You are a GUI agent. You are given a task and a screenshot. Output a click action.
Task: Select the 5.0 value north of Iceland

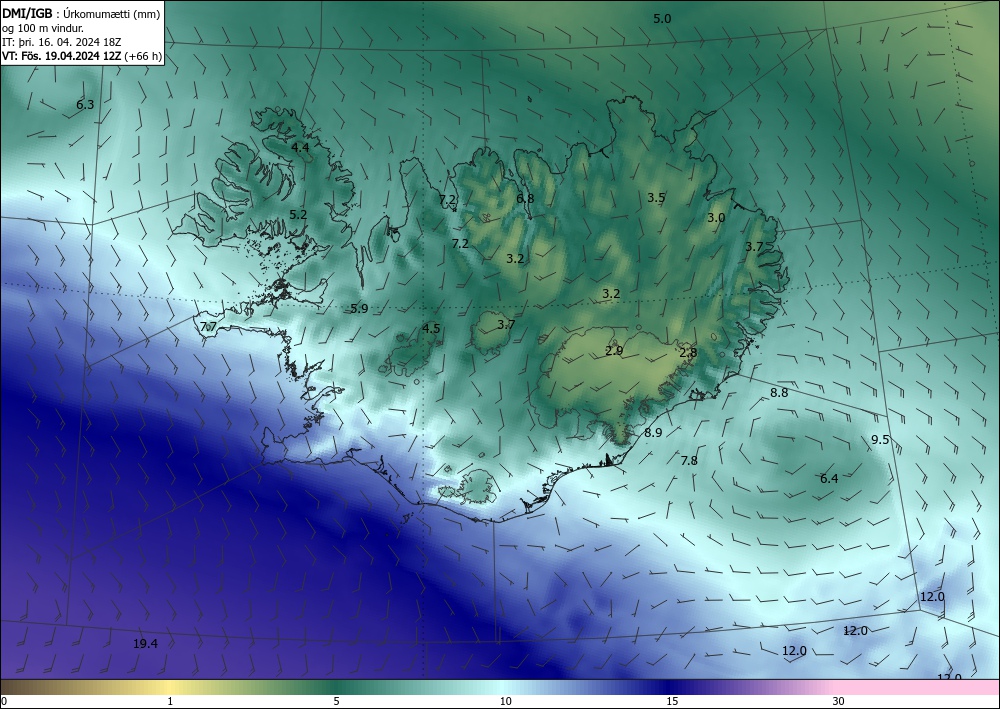click(662, 18)
